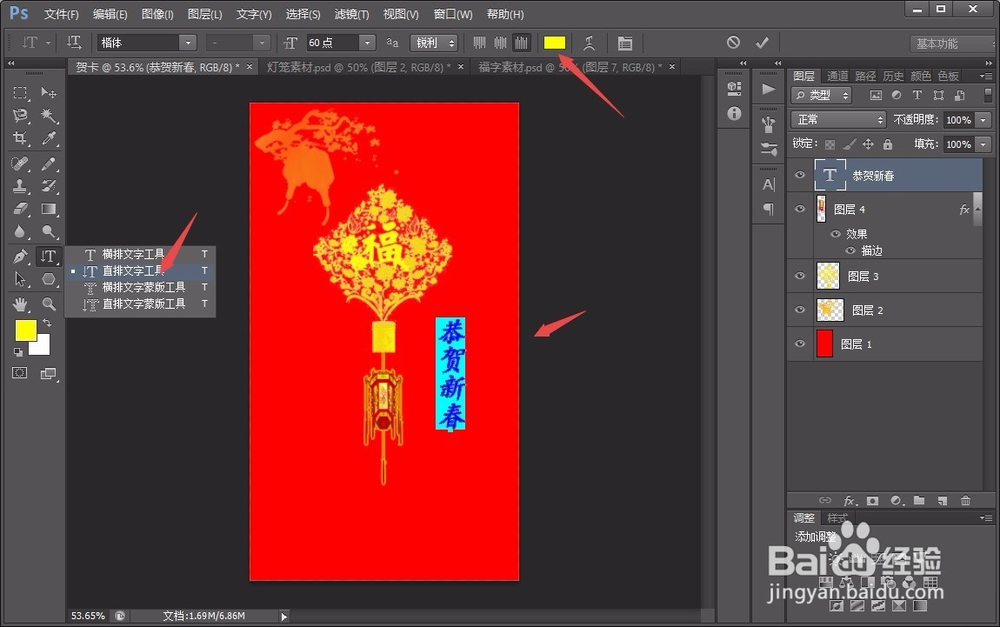Switch to the 通道 panel tab
Image resolution: width=1000 pixels, height=627 pixels.
[837, 76]
